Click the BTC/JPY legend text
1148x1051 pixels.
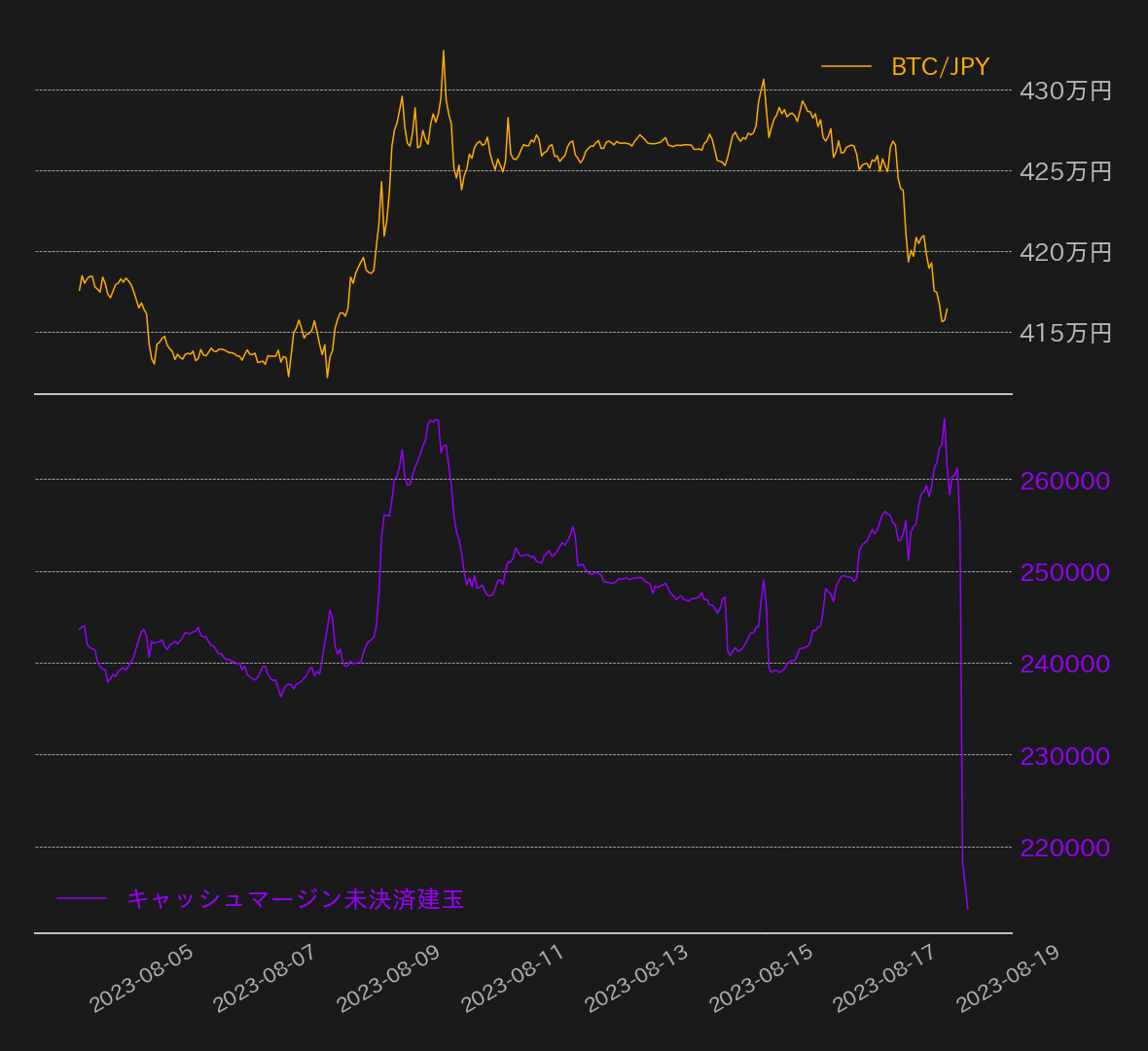pos(939,66)
